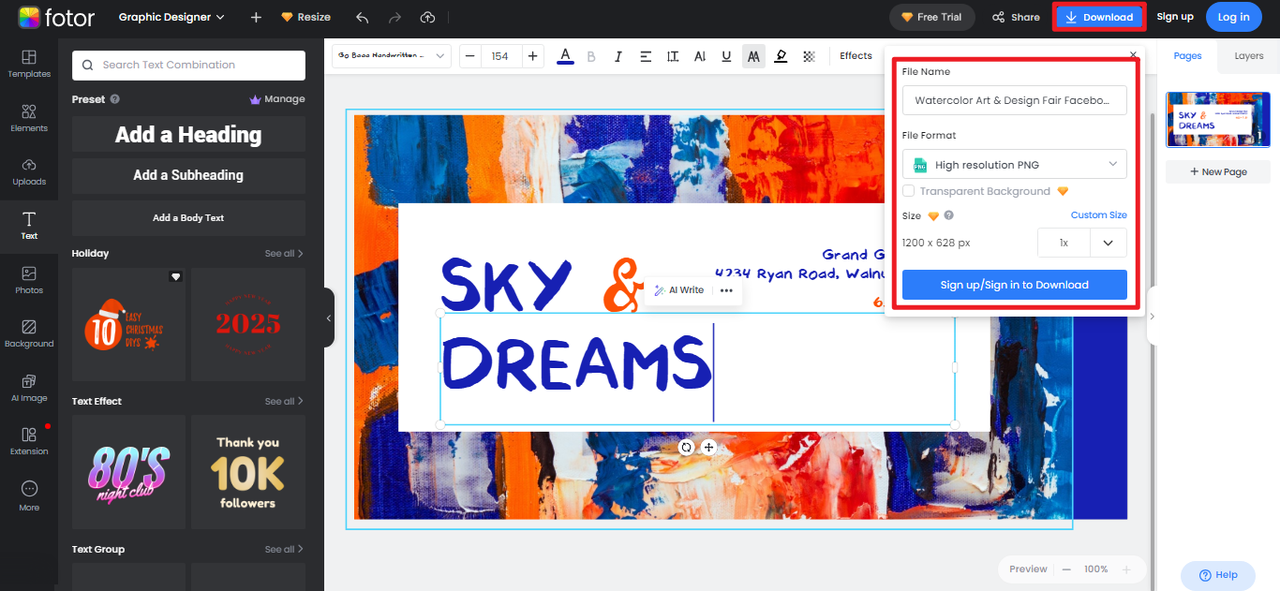1280x591 pixels.
Task: Open the More sidebar options
Action: coord(29,496)
